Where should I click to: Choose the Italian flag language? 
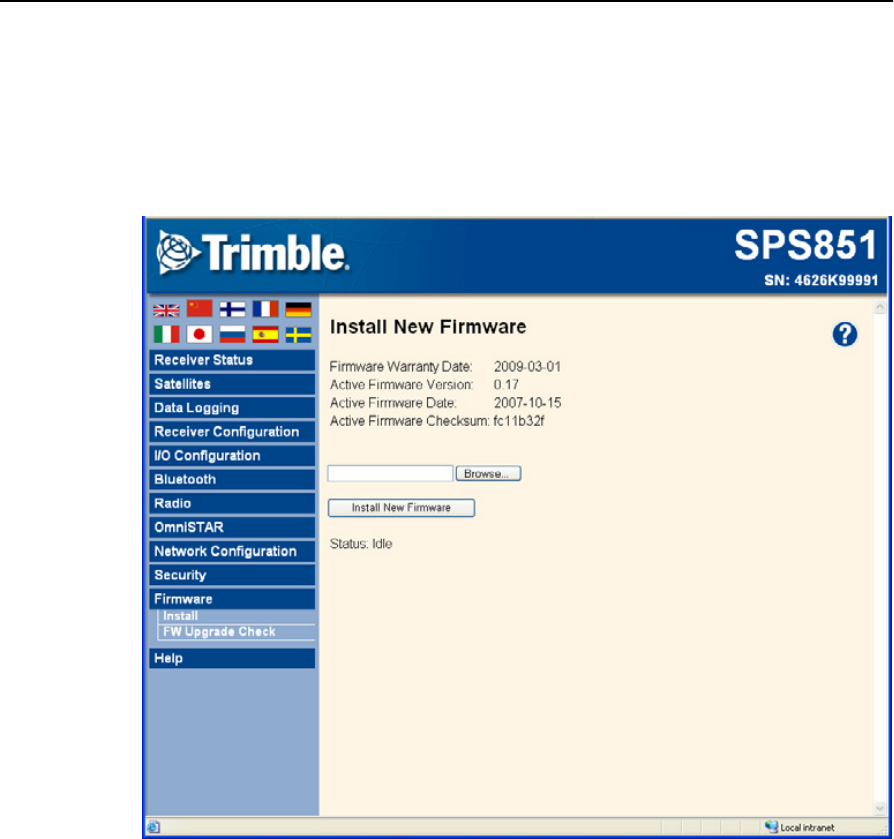click(166, 334)
